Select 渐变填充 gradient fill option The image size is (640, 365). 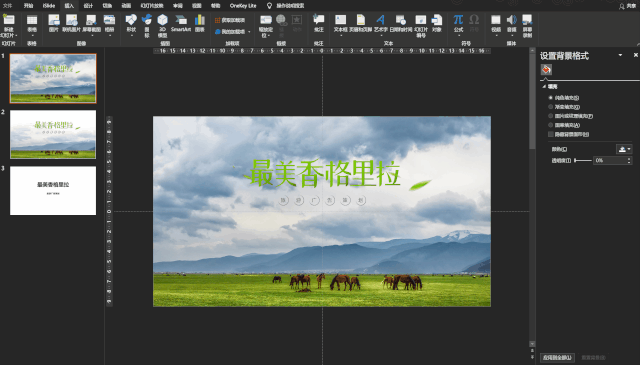551,107
